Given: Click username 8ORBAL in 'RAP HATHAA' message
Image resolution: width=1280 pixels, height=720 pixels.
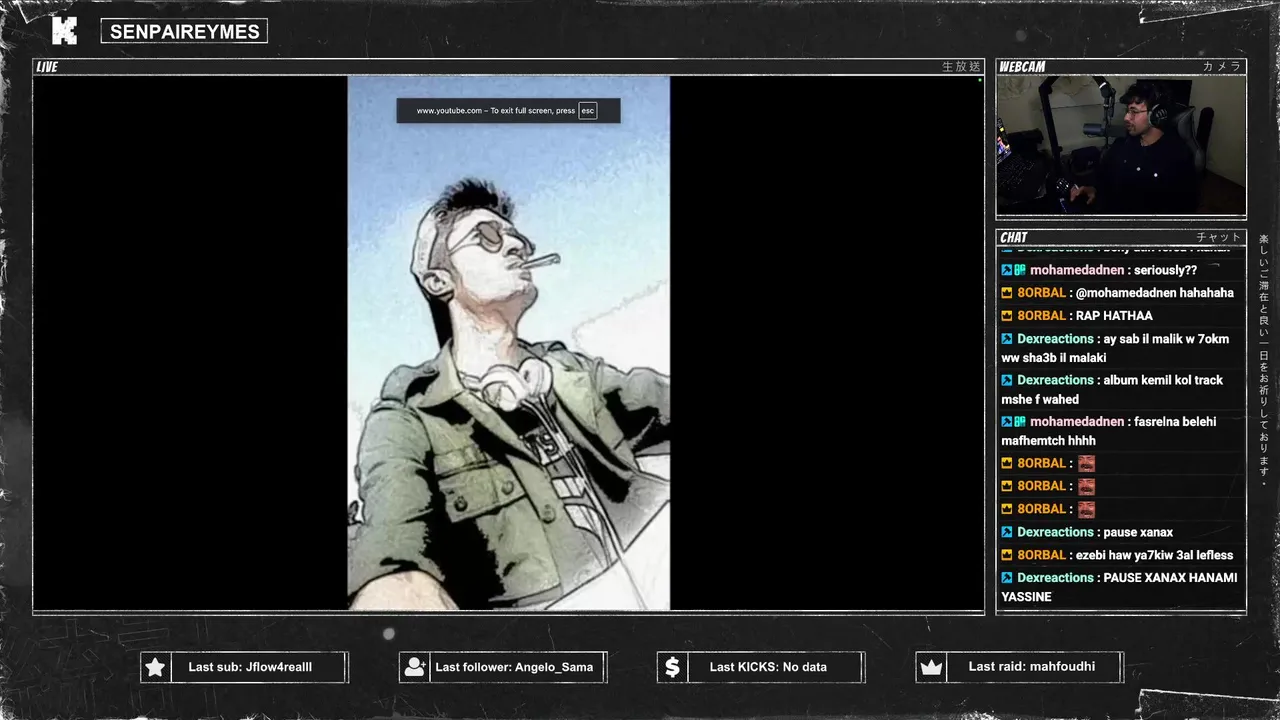Looking at the screenshot, I should coord(1041,316).
